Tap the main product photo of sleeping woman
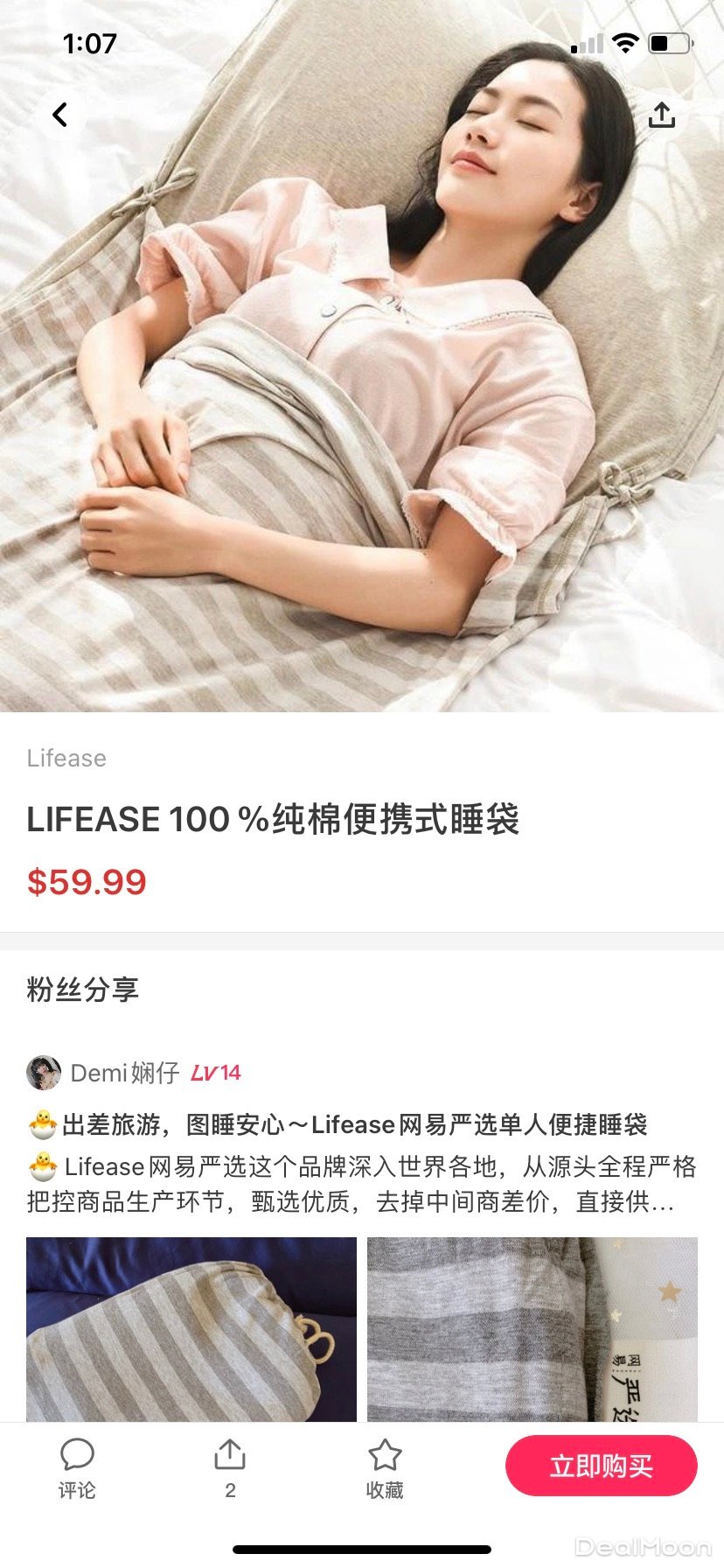724x1568 pixels. [362, 356]
